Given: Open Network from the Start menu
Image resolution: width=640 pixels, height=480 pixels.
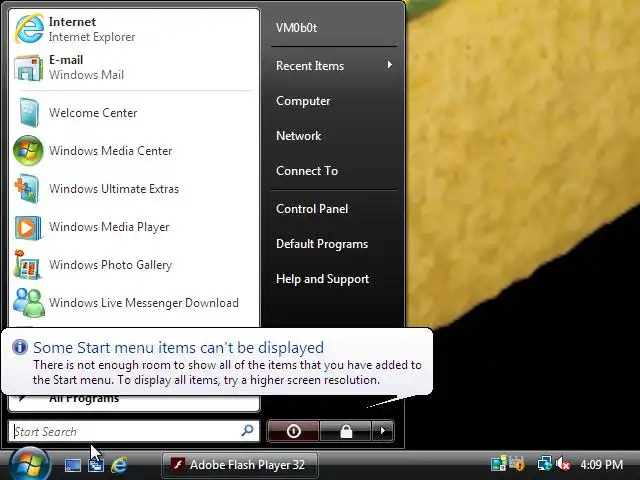Looking at the screenshot, I should [x=334, y=136].
